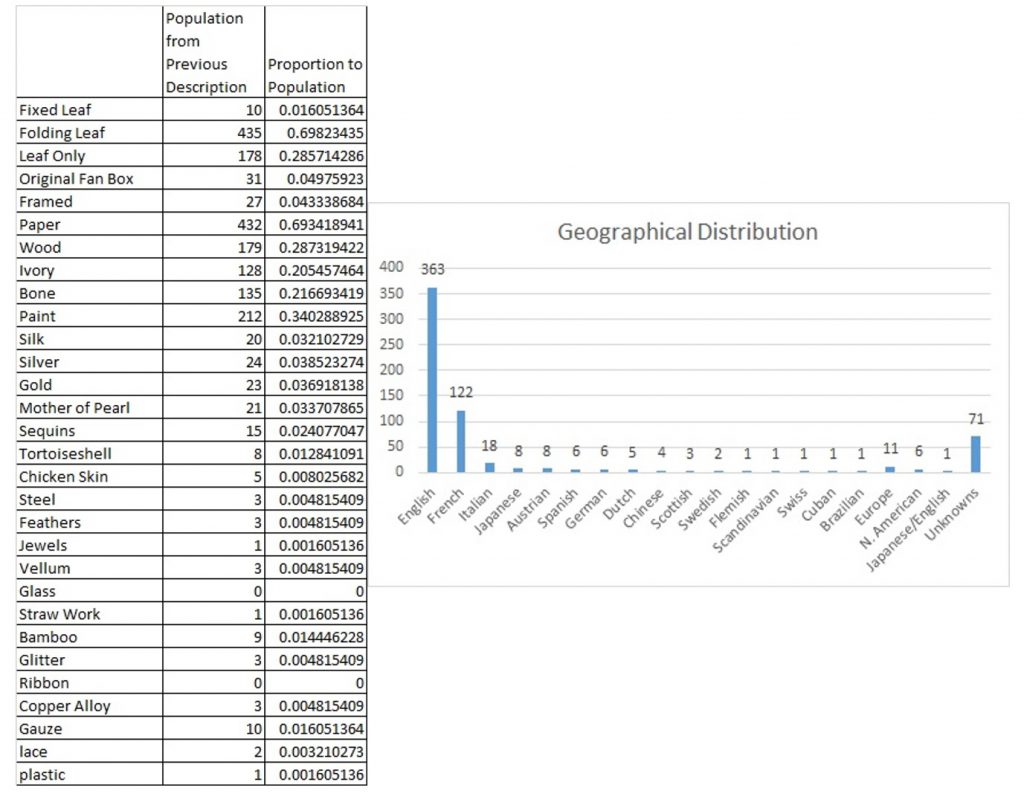Select the proportion cell 0.285714286

pos(316,155)
